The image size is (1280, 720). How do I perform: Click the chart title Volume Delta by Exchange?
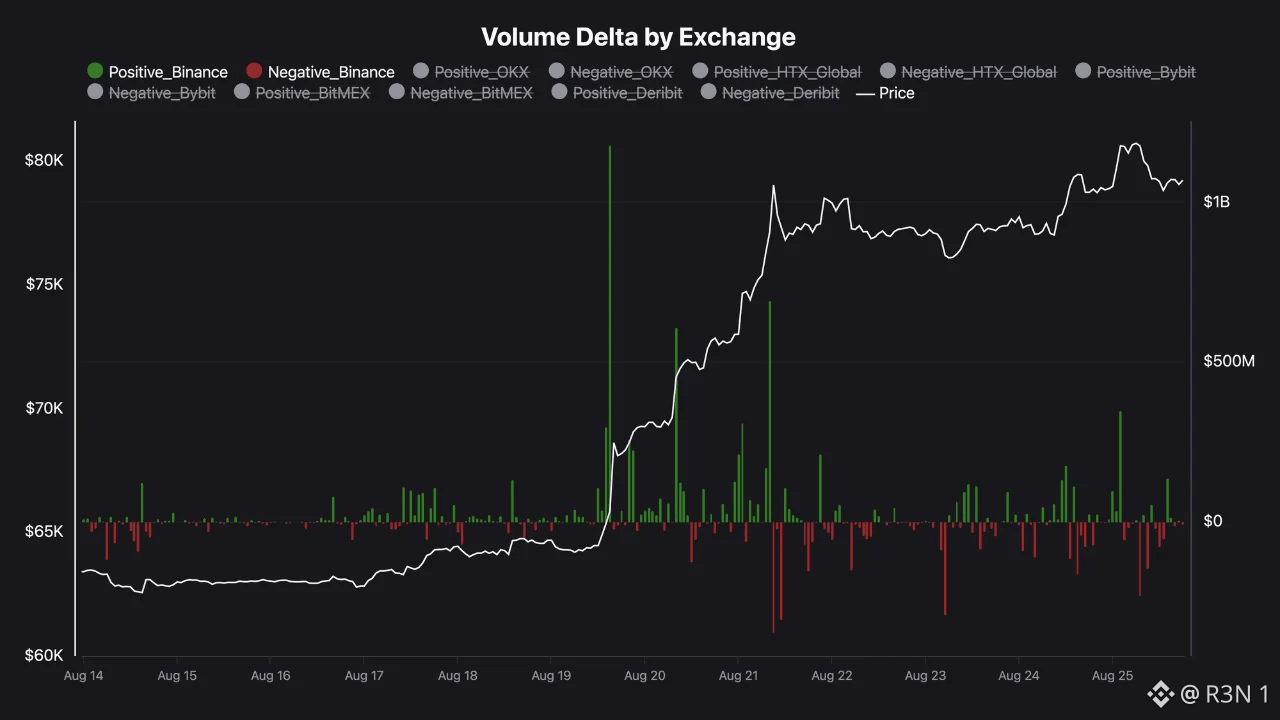coord(639,37)
